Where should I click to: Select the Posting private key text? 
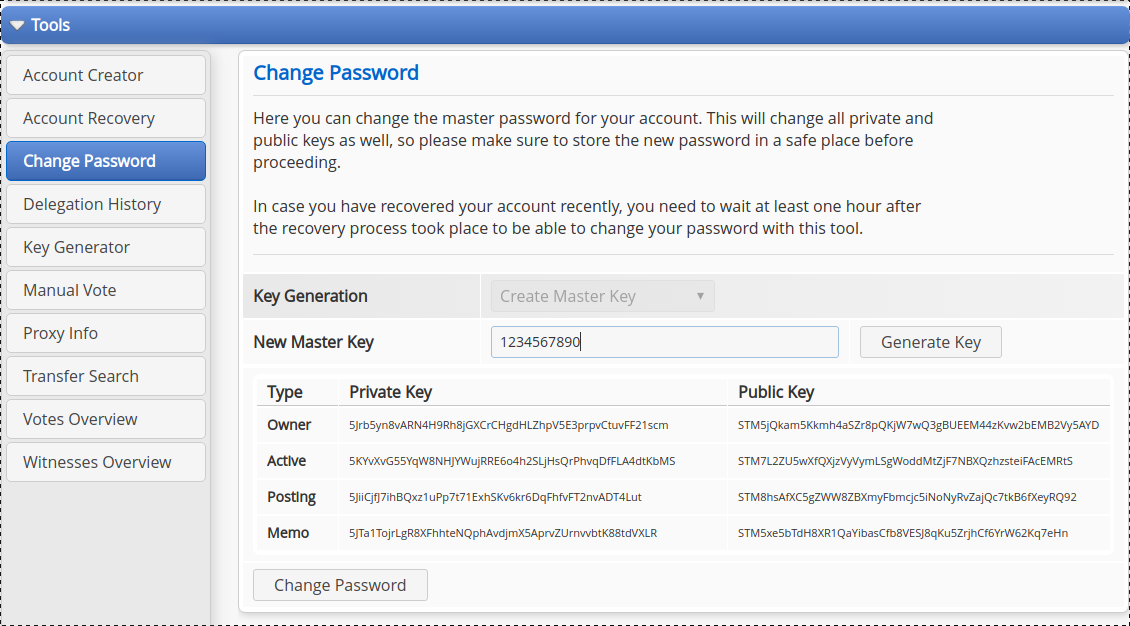point(495,497)
